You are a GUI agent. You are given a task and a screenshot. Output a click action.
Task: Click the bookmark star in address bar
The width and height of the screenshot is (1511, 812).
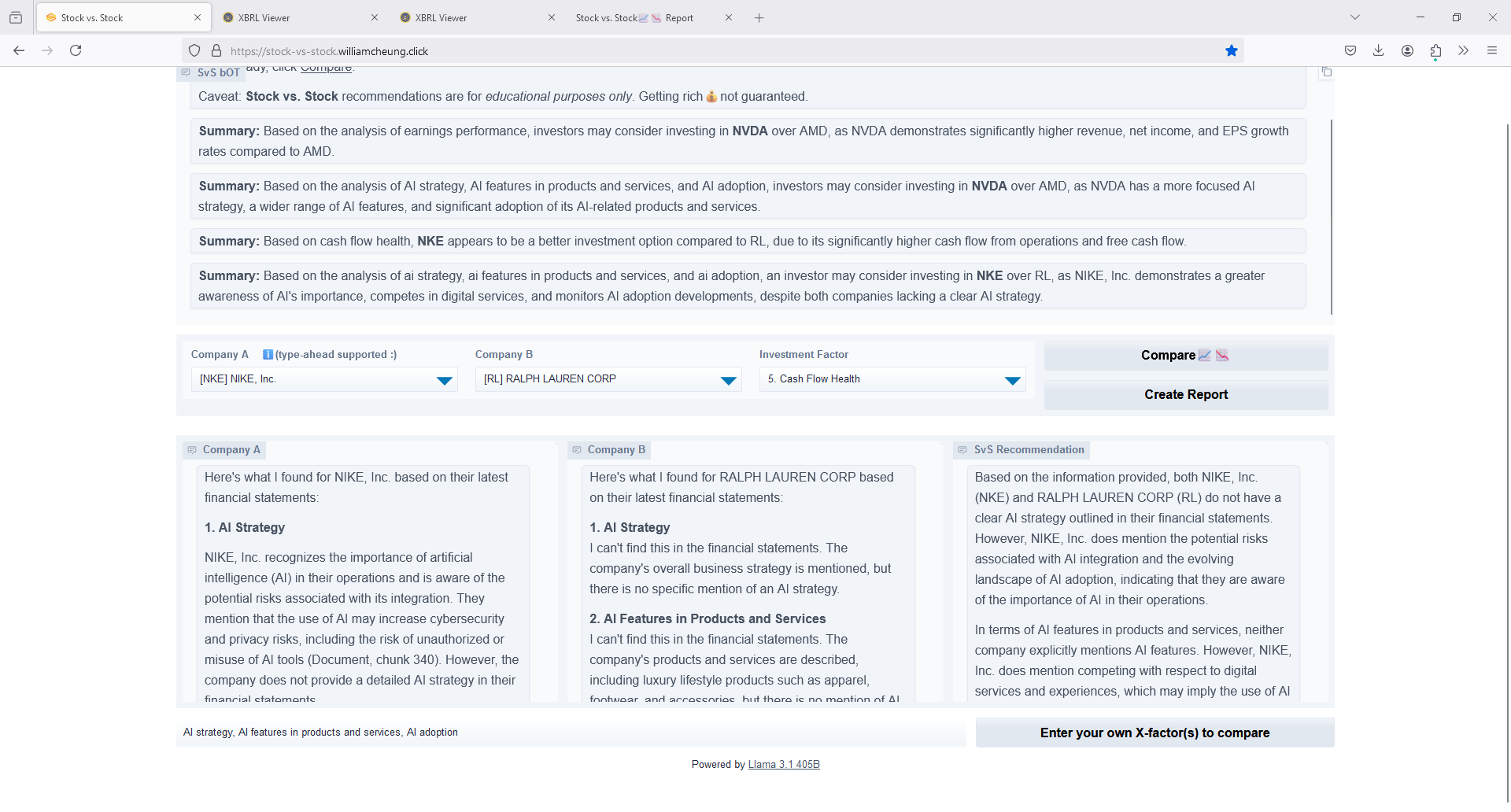[1232, 51]
